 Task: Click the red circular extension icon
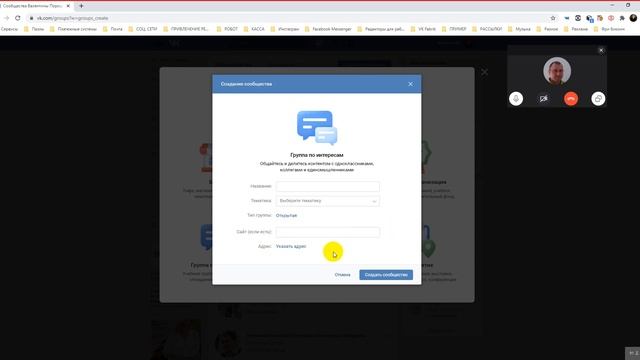coord(611,18)
